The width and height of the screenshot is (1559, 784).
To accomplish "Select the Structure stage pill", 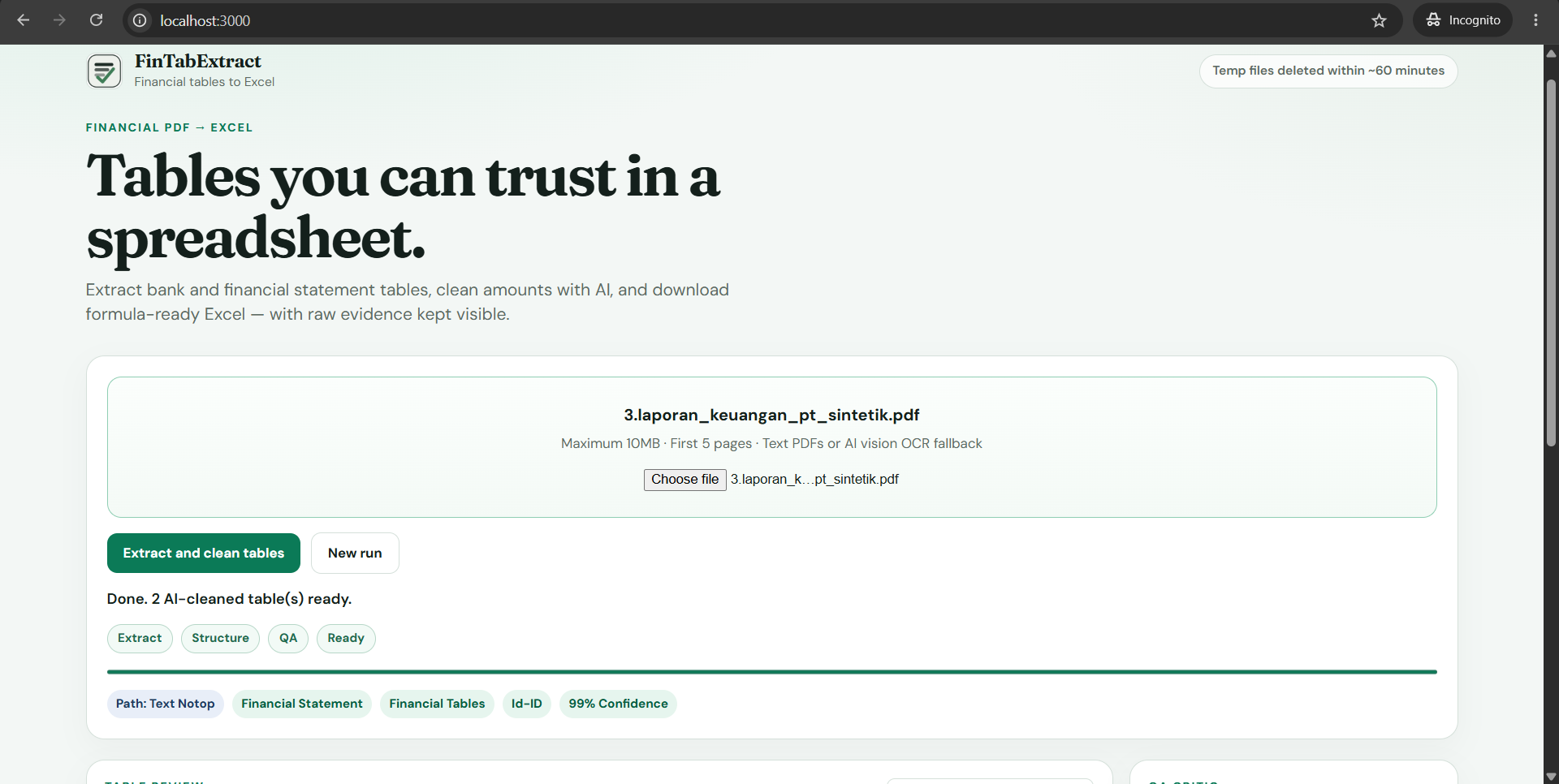I will (220, 638).
